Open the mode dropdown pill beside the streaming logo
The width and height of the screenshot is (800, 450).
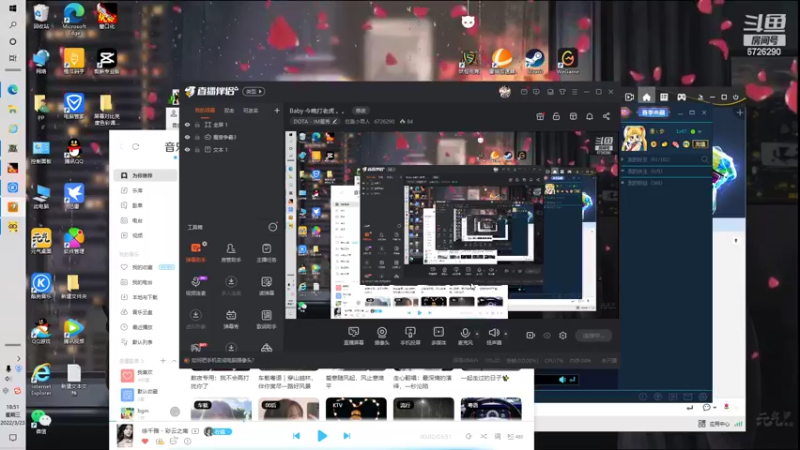[x=254, y=91]
